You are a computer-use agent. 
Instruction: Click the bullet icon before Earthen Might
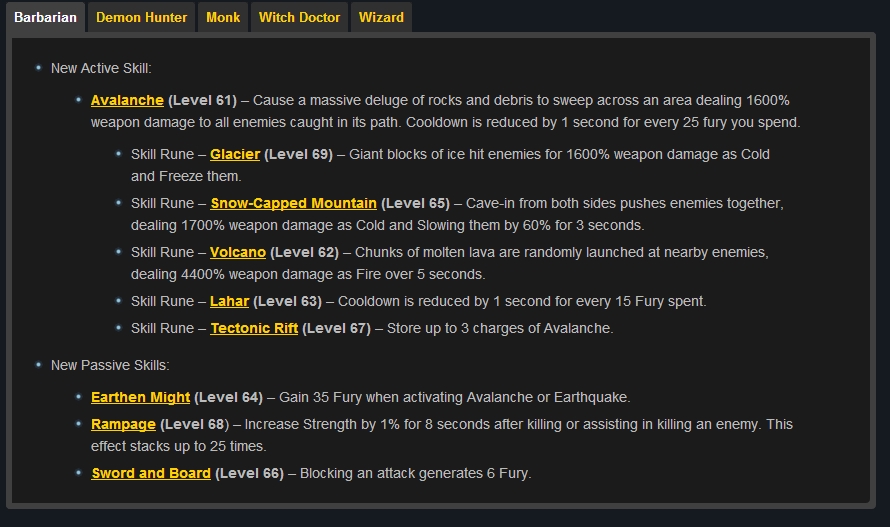point(78,396)
